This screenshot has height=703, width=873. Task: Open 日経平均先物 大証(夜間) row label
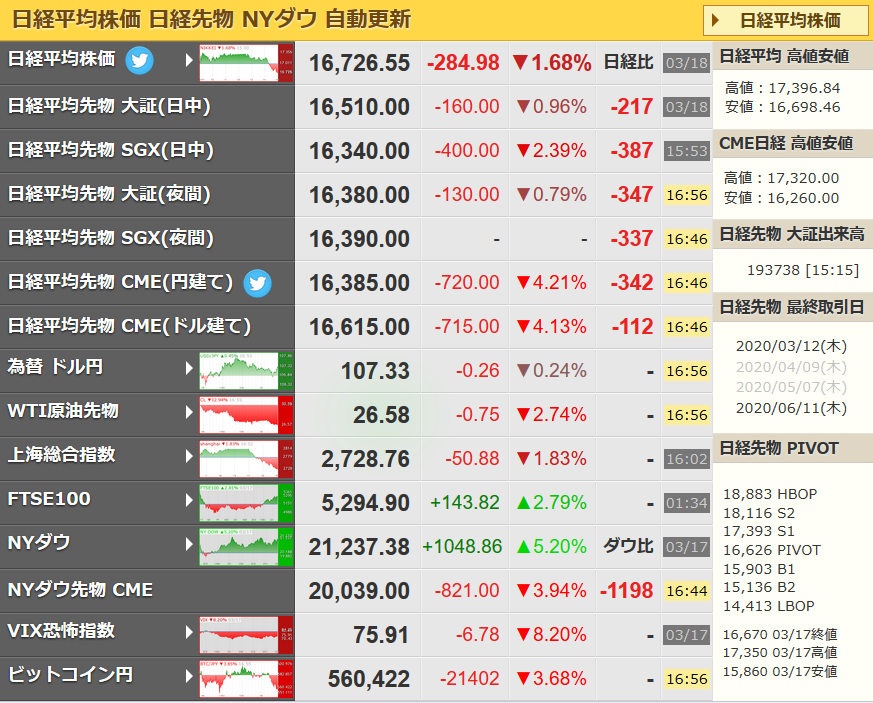[109, 194]
